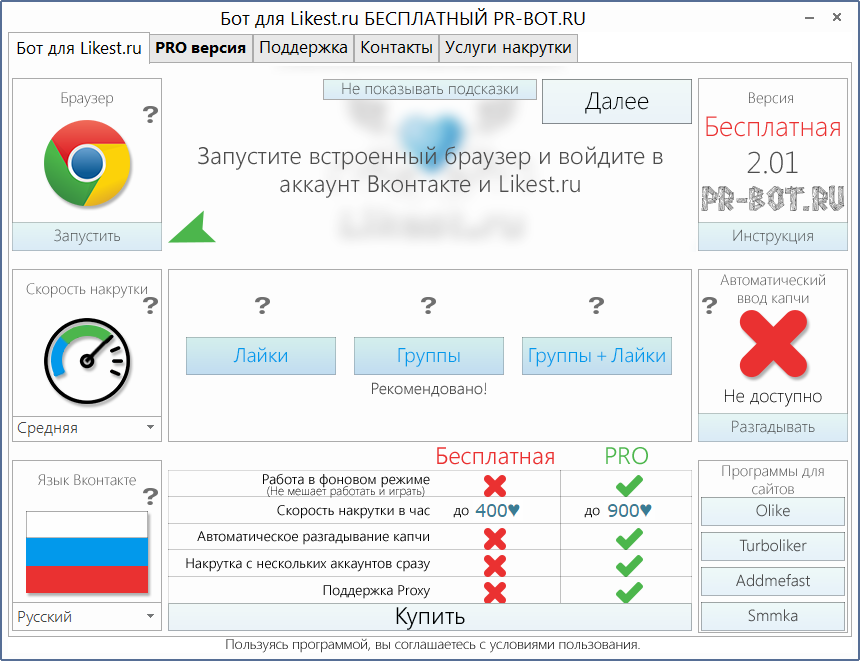Launch browser with Запустить button
The image size is (860, 661).
click(87, 236)
